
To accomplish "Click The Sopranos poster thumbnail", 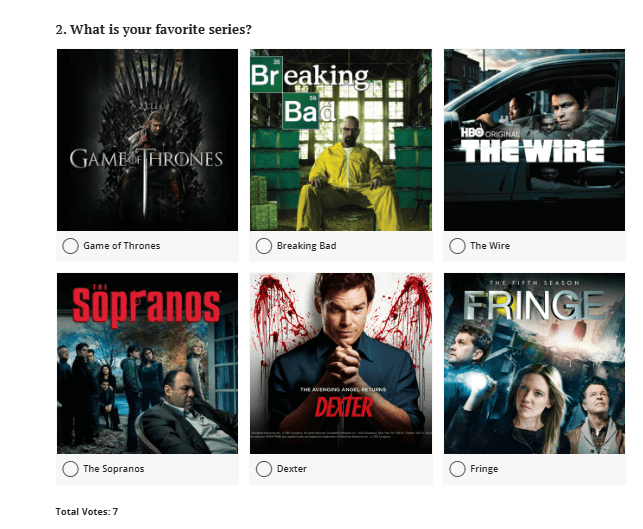I will [147, 363].
